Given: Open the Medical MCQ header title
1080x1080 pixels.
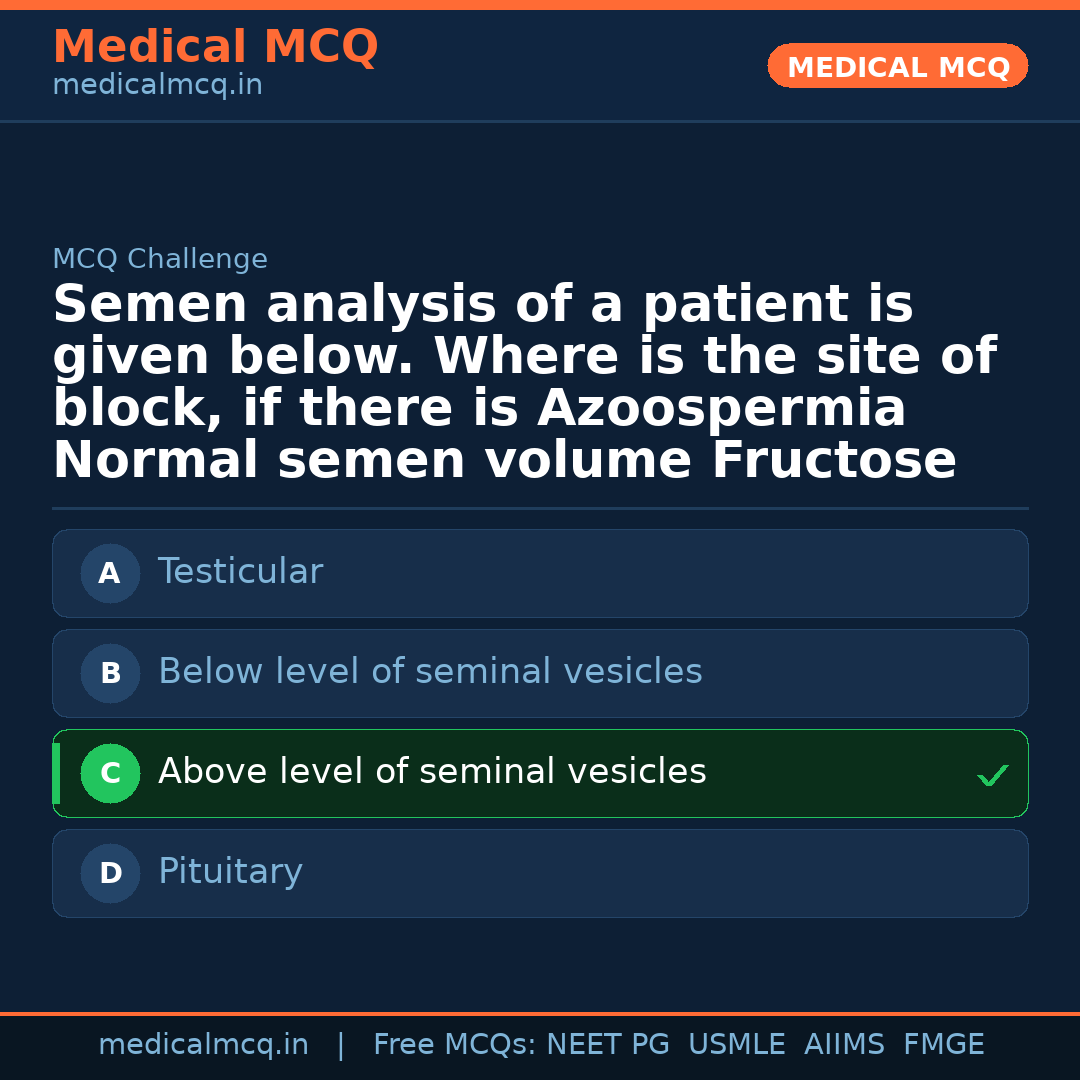Looking at the screenshot, I should [215, 47].
